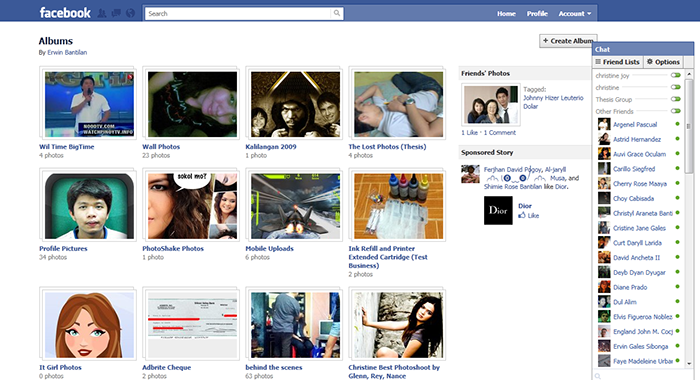Open the Ink Refill and Printer album thumbnail
700x380 pixels.
click(x=398, y=206)
